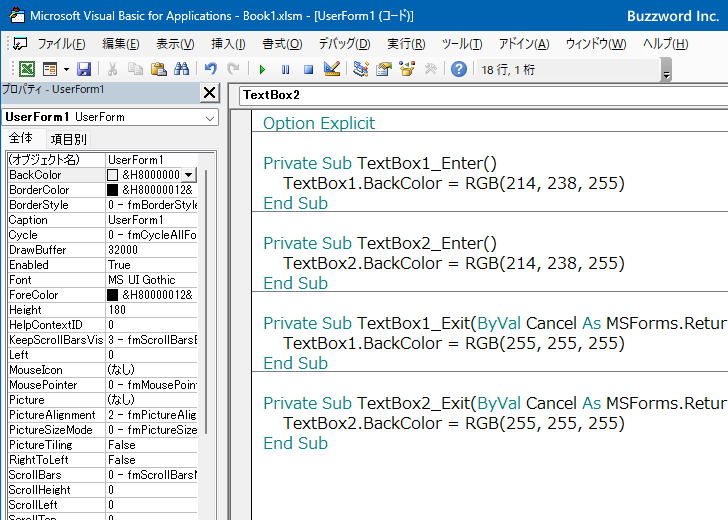Viewport: 728px width, 520px height.
Task: Click the View Microsoft Excel icon
Action: (26, 69)
